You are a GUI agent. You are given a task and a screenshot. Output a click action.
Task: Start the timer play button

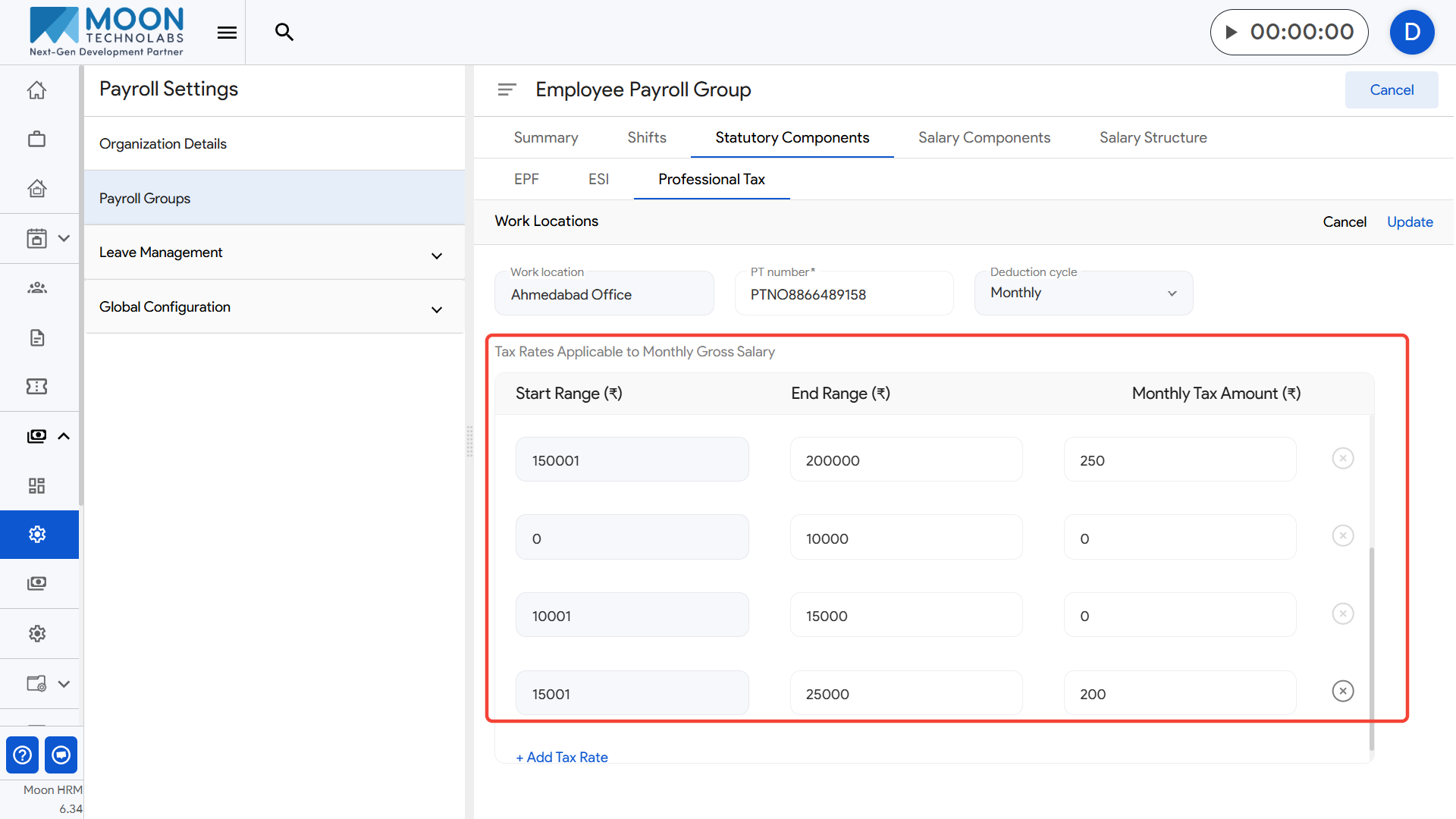[x=1232, y=32]
